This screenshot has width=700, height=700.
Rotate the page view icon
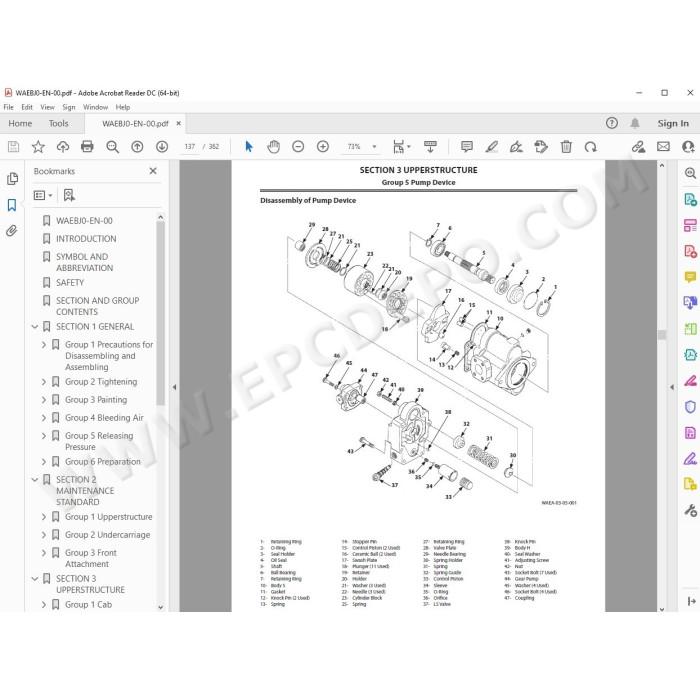coord(591,146)
